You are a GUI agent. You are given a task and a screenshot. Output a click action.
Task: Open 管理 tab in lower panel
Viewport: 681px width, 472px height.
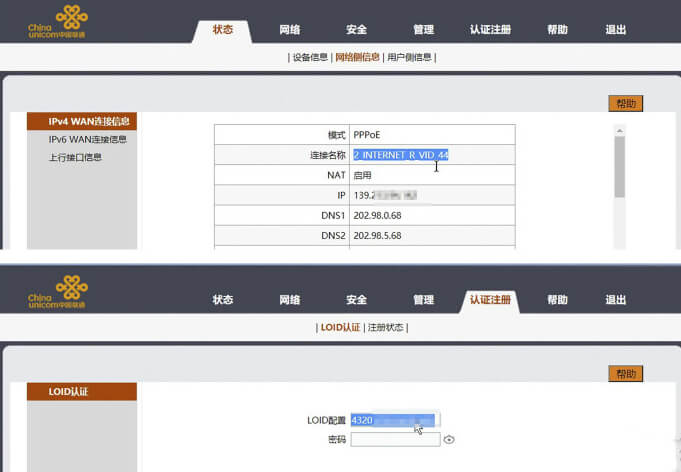pyautogui.click(x=423, y=300)
